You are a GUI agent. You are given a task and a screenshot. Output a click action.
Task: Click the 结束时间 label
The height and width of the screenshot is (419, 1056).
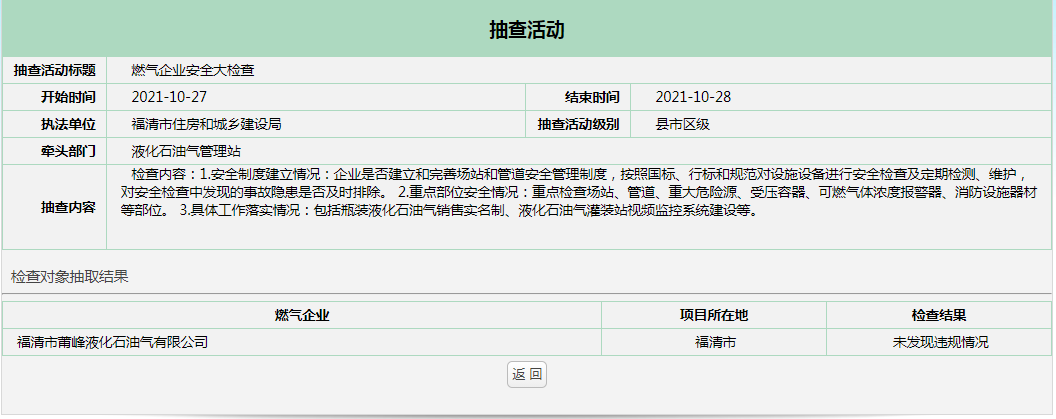pyautogui.click(x=592, y=97)
